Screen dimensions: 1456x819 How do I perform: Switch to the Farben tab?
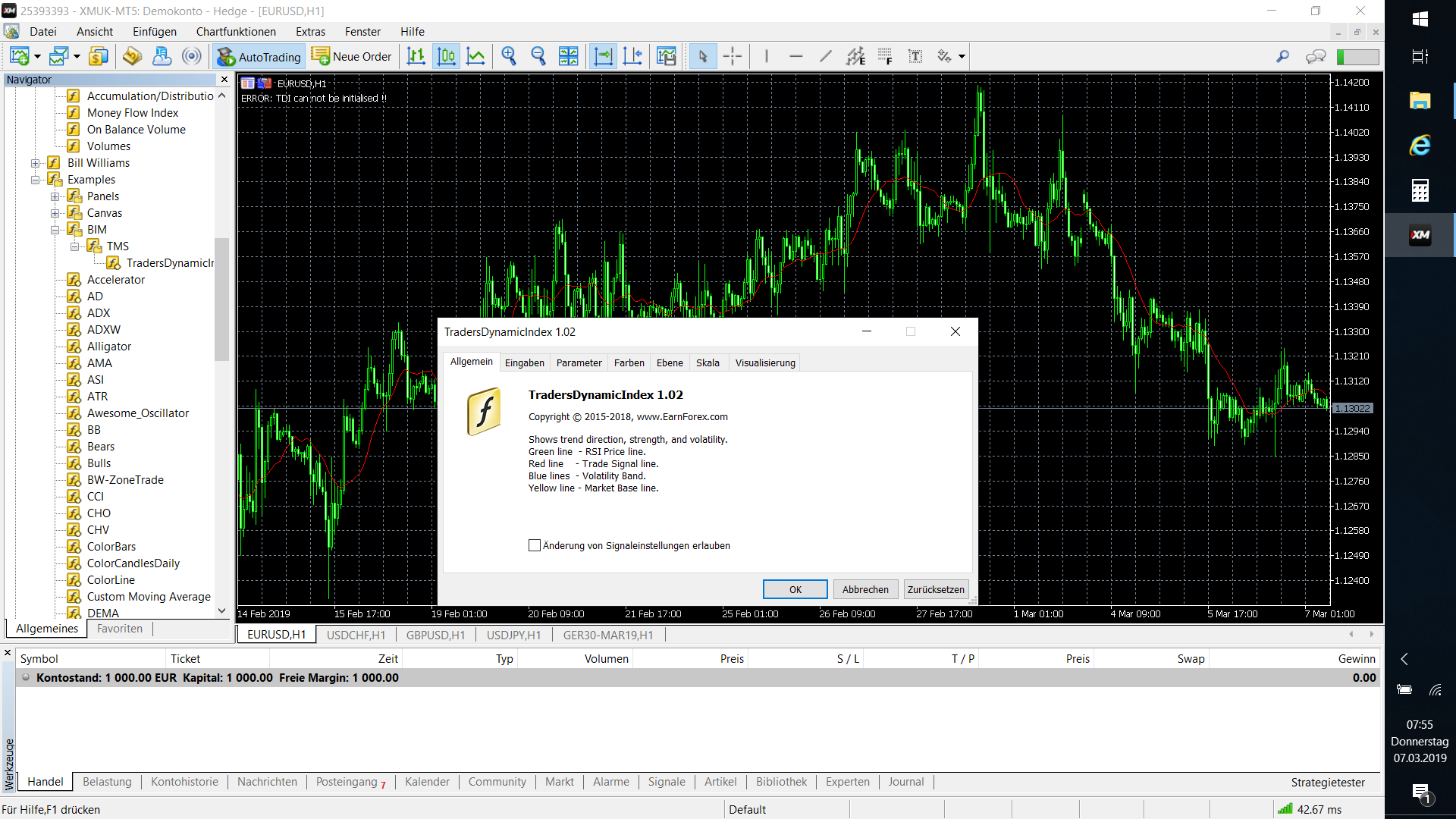coord(629,362)
